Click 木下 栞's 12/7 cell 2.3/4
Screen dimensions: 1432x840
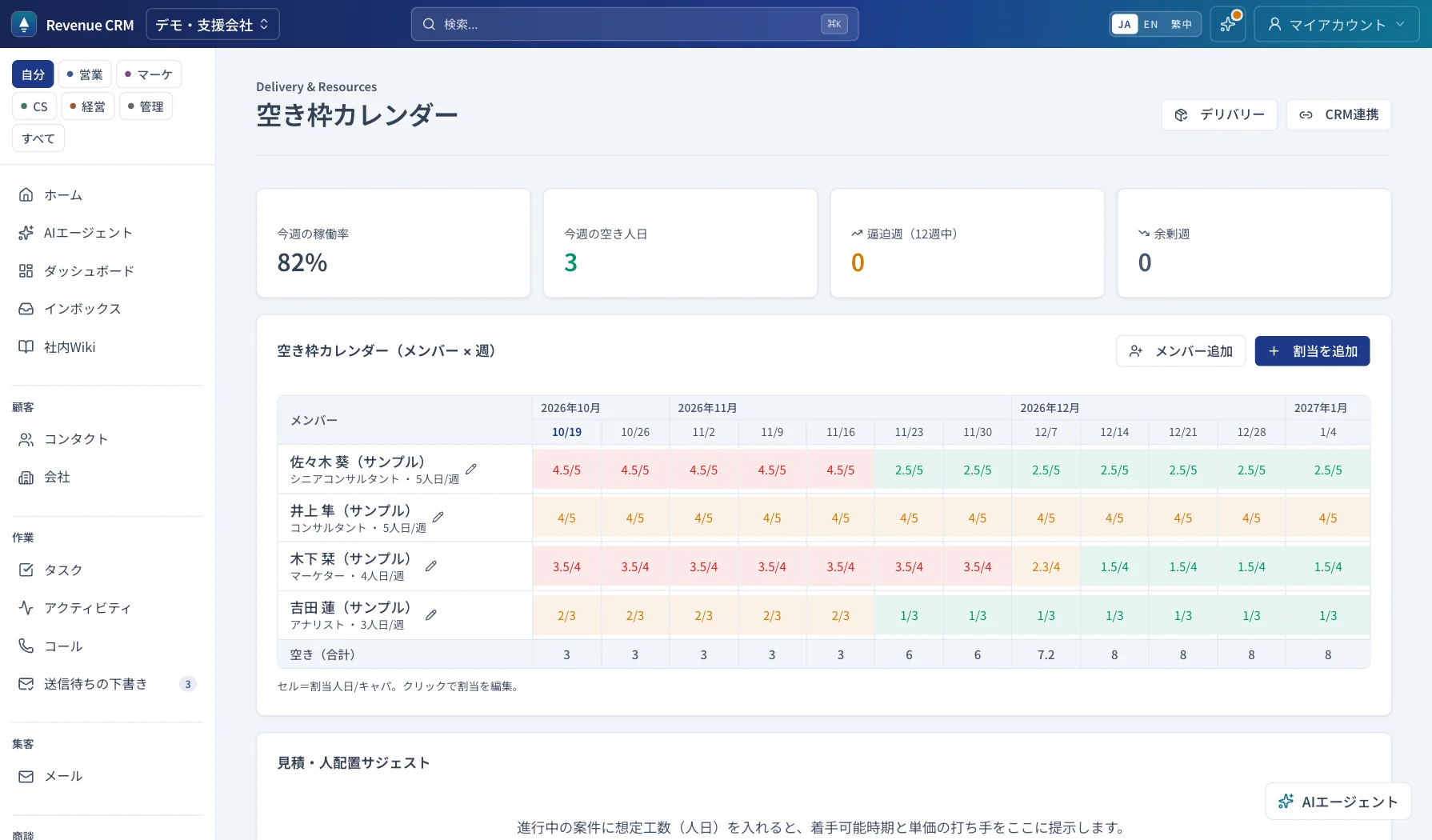click(x=1046, y=566)
